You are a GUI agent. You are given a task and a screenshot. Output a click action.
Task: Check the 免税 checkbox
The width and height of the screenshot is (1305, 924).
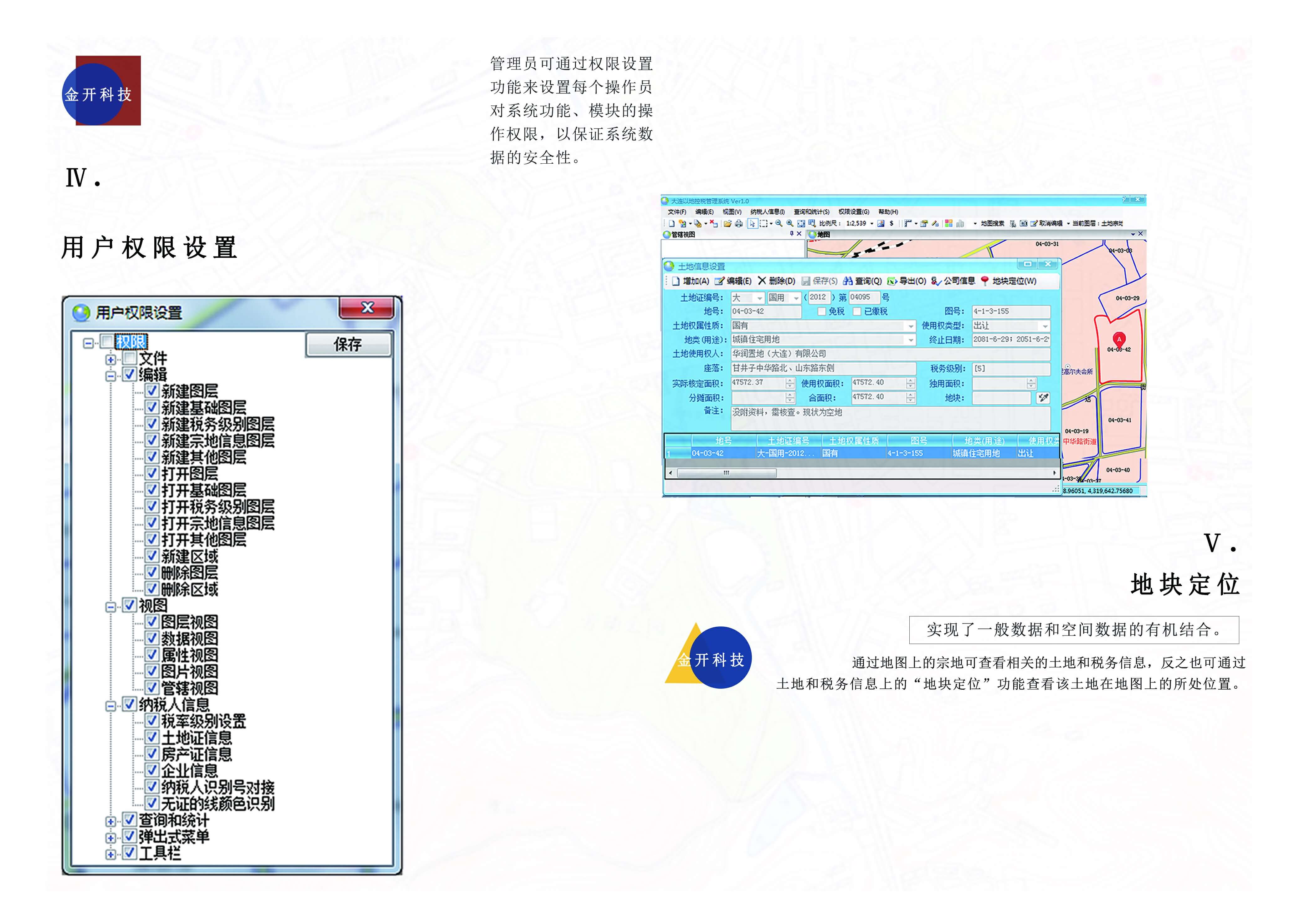822,311
